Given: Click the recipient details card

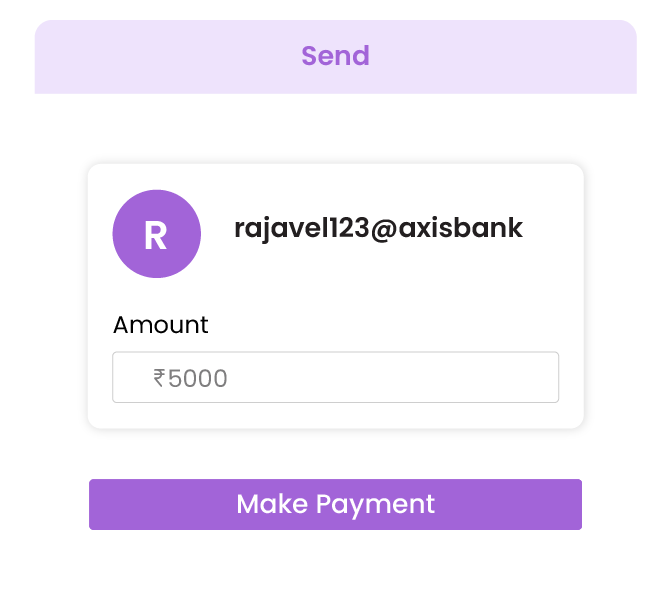Looking at the screenshot, I should (x=336, y=296).
